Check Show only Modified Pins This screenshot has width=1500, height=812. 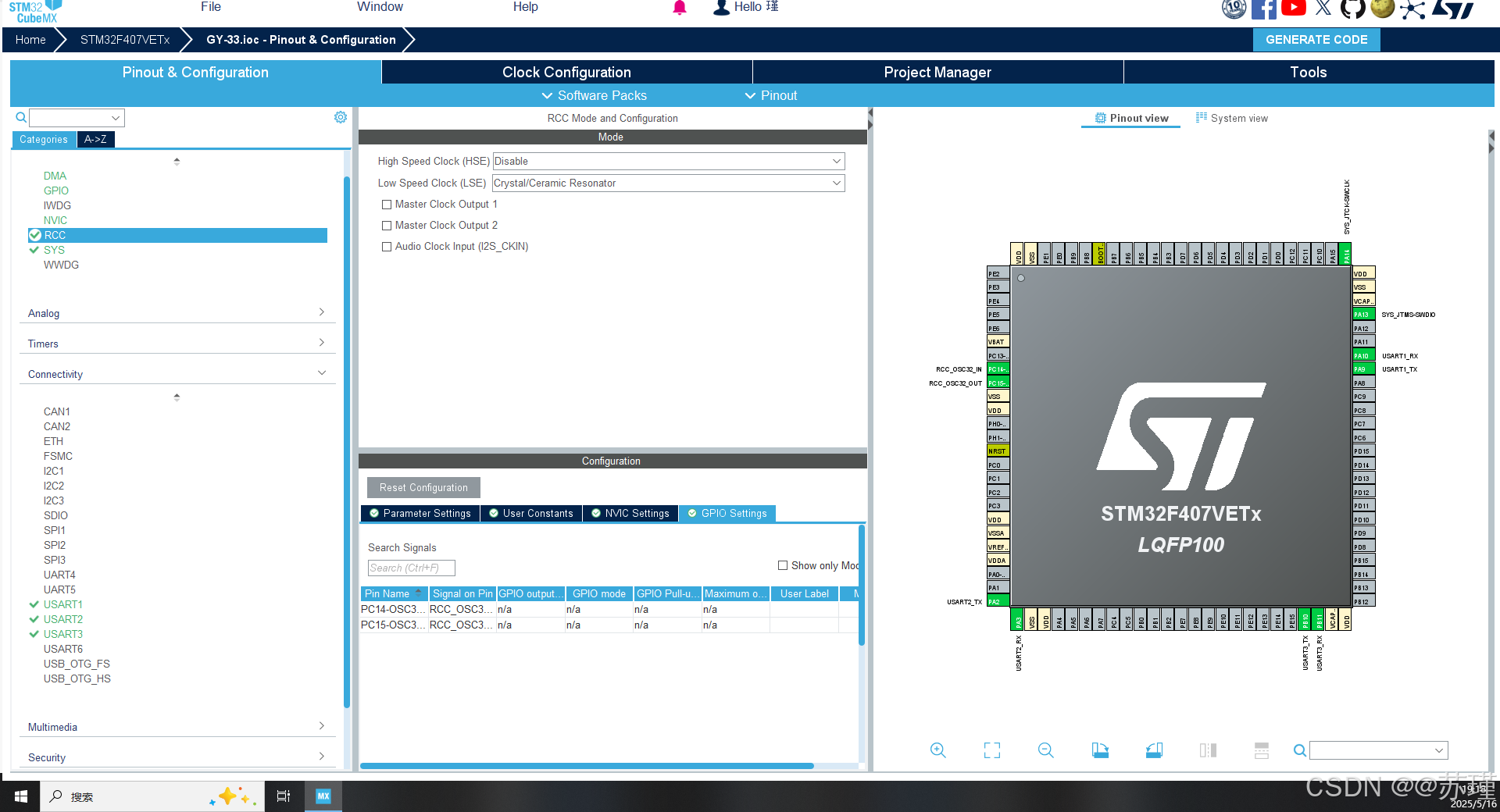point(782,564)
